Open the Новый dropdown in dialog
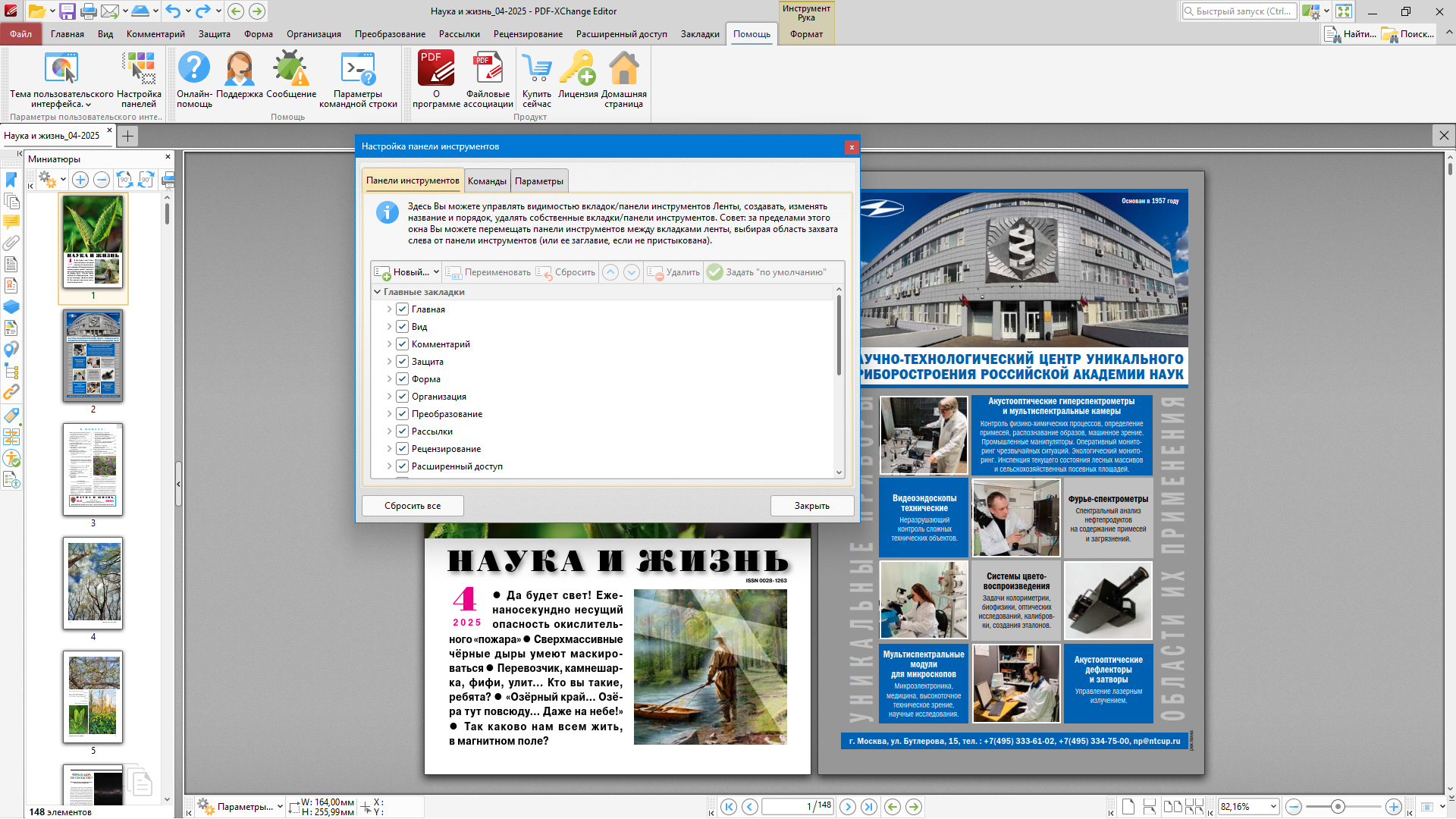The height and width of the screenshot is (819, 1456). (436, 272)
